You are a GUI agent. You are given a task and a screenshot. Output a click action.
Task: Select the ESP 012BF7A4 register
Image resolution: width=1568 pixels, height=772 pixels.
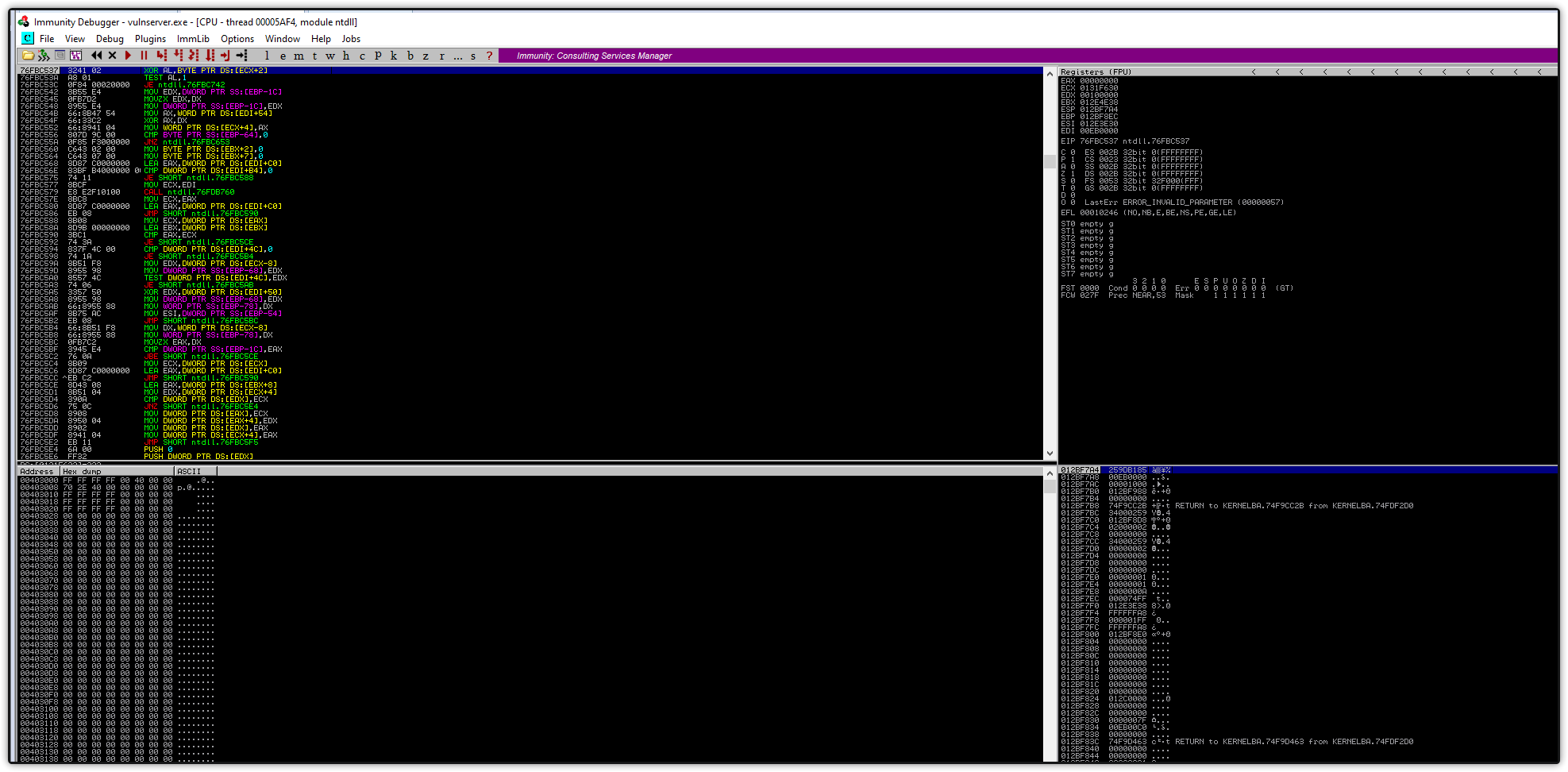click(x=1089, y=110)
